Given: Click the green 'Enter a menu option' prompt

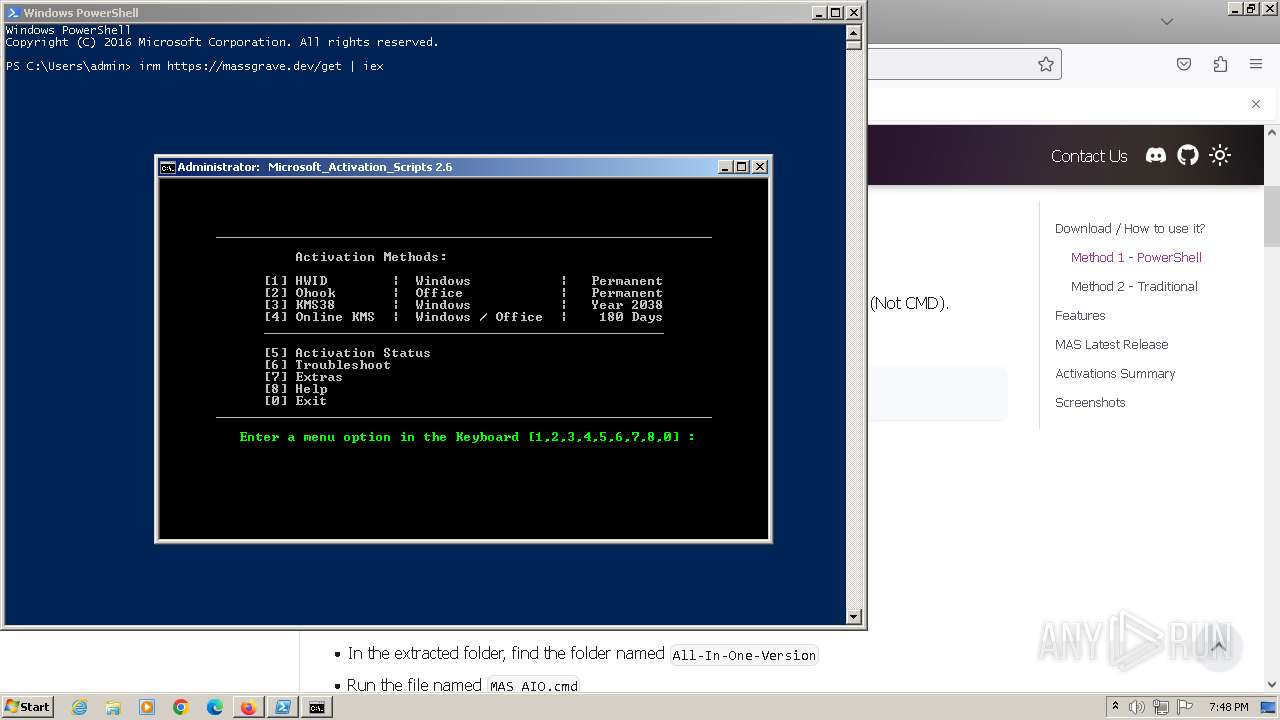Looking at the screenshot, I should tap(467, 437).
